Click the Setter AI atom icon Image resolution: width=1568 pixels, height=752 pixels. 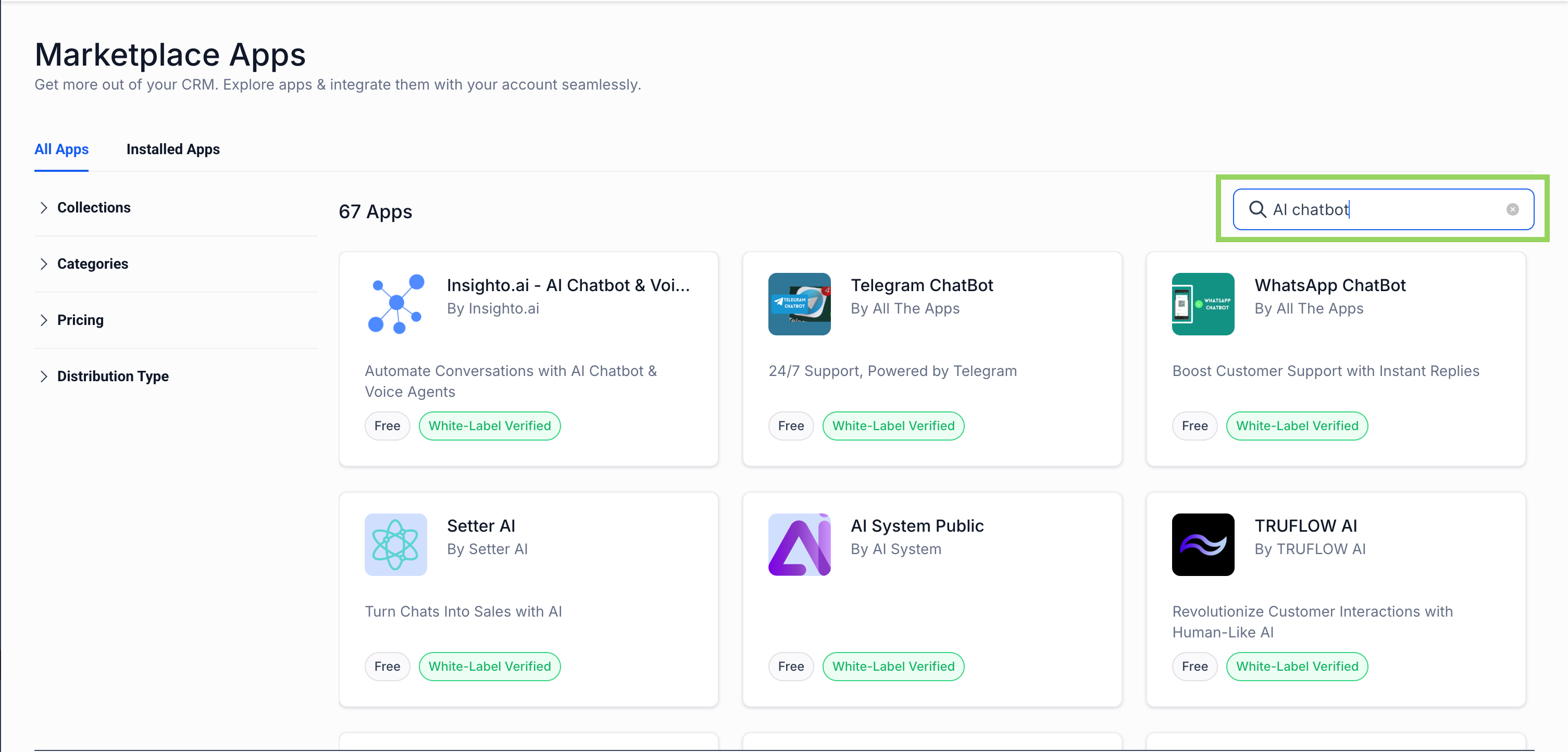click(396, 544)
